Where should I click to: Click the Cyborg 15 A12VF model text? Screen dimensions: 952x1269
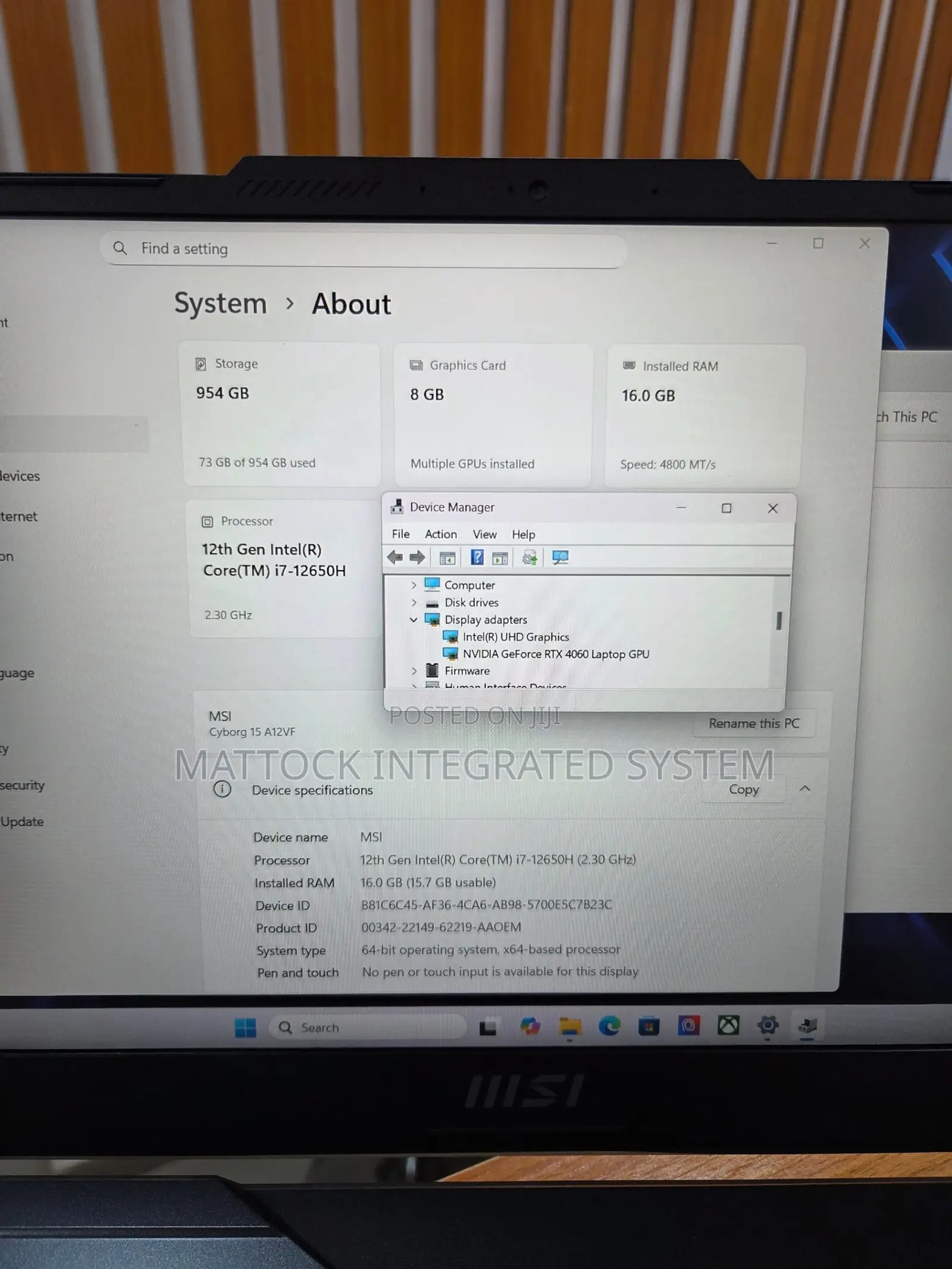click(x=252, y=732)
